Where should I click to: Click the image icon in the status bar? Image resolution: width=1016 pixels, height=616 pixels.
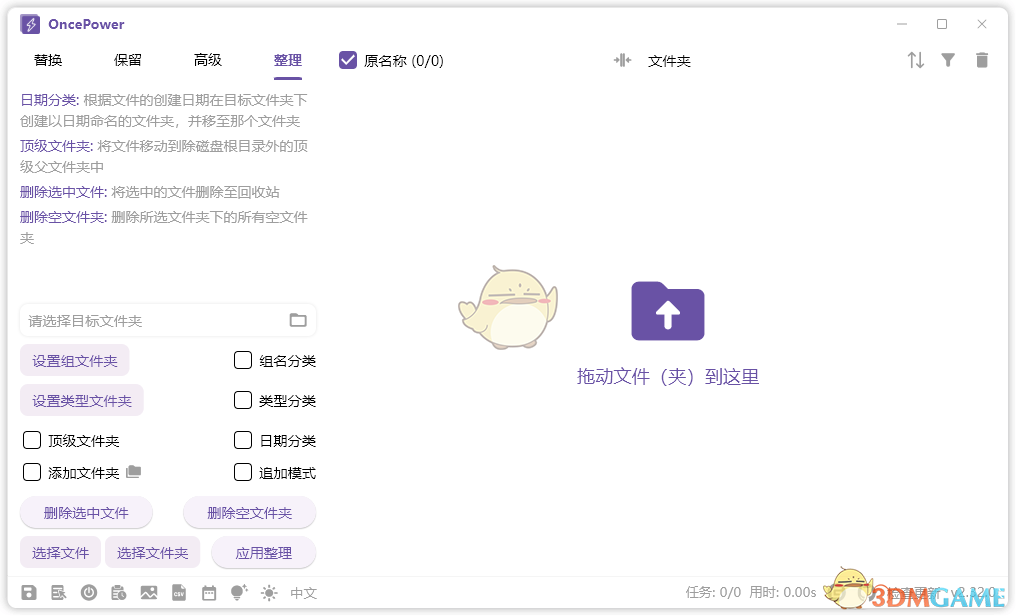[150, 592]
